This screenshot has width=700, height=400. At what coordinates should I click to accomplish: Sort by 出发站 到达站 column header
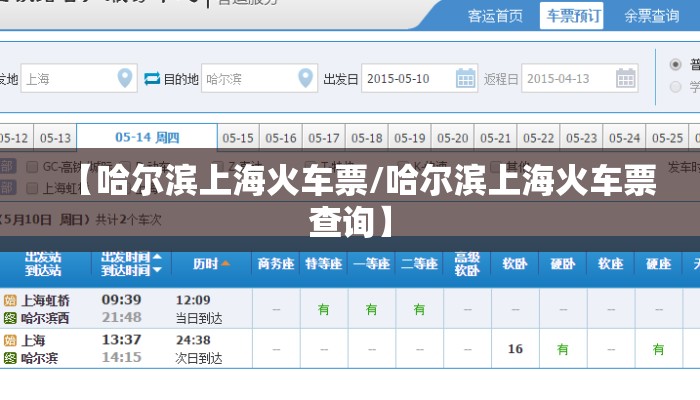pyautogui.click(x=42, y=263)
